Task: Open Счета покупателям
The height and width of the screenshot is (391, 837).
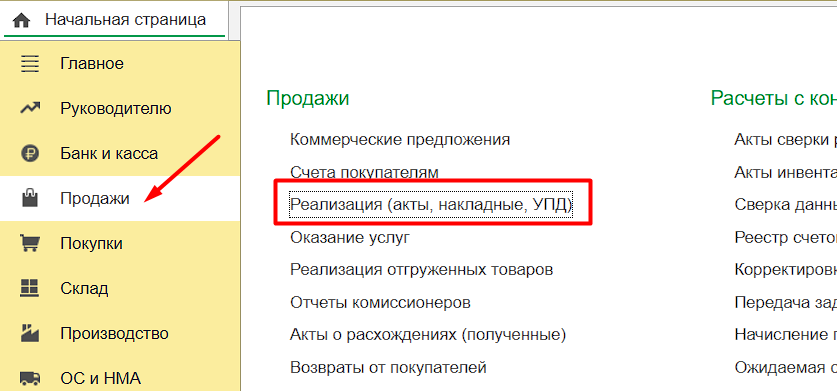Action: [x=364, y=173]
